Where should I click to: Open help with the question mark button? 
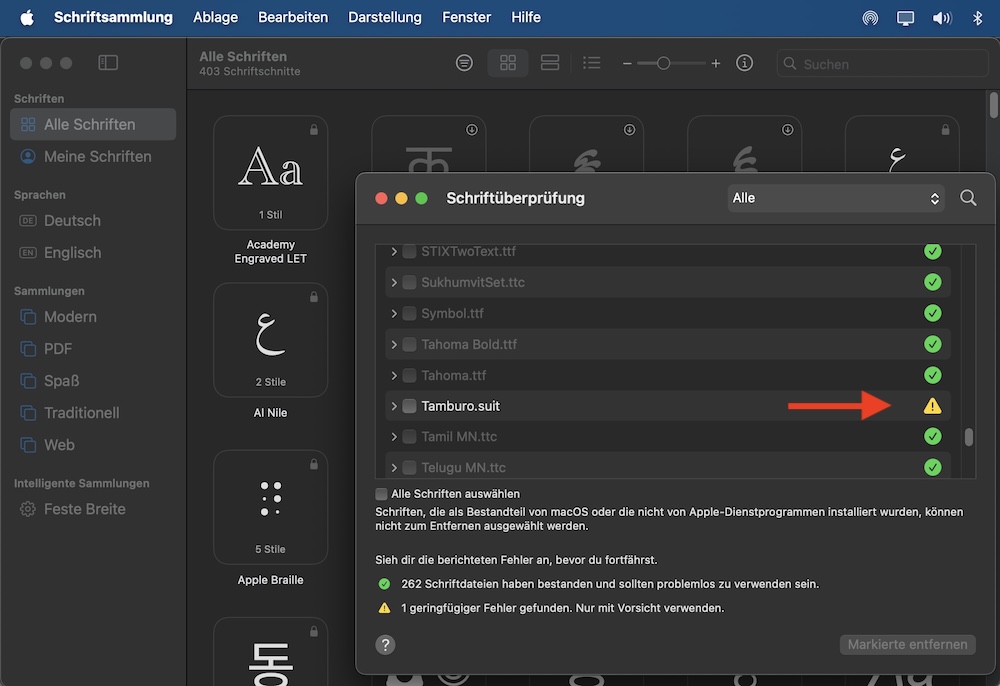[x=385, y=644]
